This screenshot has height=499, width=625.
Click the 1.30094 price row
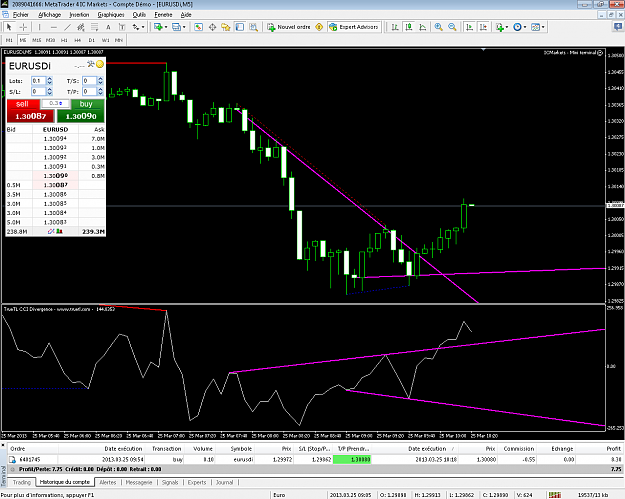(x=55, y=139)
